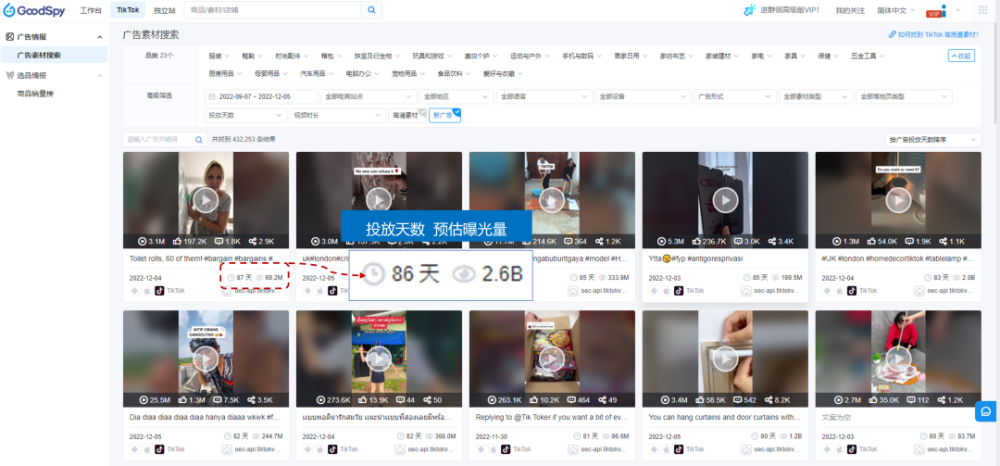The image size is (1000, 466).
Task: Uncheck the 新广告 filter tag
Action: (x=445, y=115)
